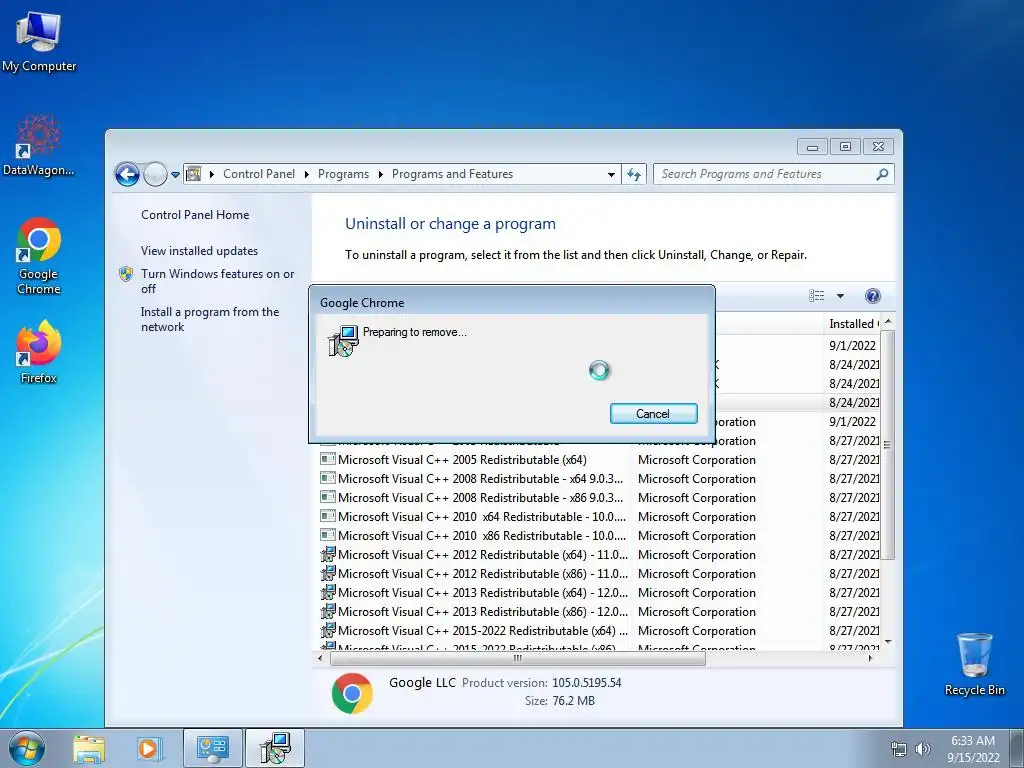Click the breadcrumb root folder icon

pos(193,174)
